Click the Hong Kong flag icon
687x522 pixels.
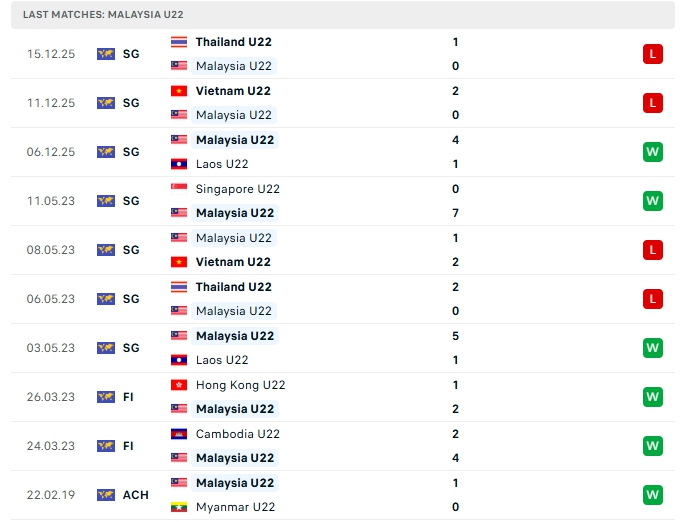tap(179, 385)
